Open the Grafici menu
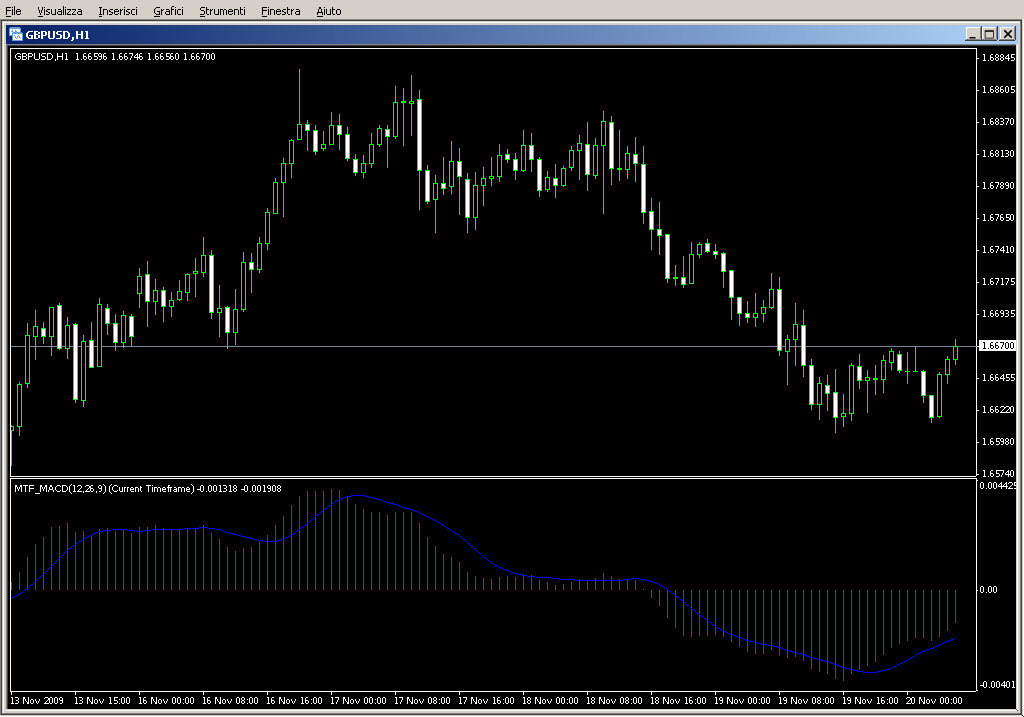Image resolution: width=1024 pixels, height=717 pixels. [x=168, y=11]
